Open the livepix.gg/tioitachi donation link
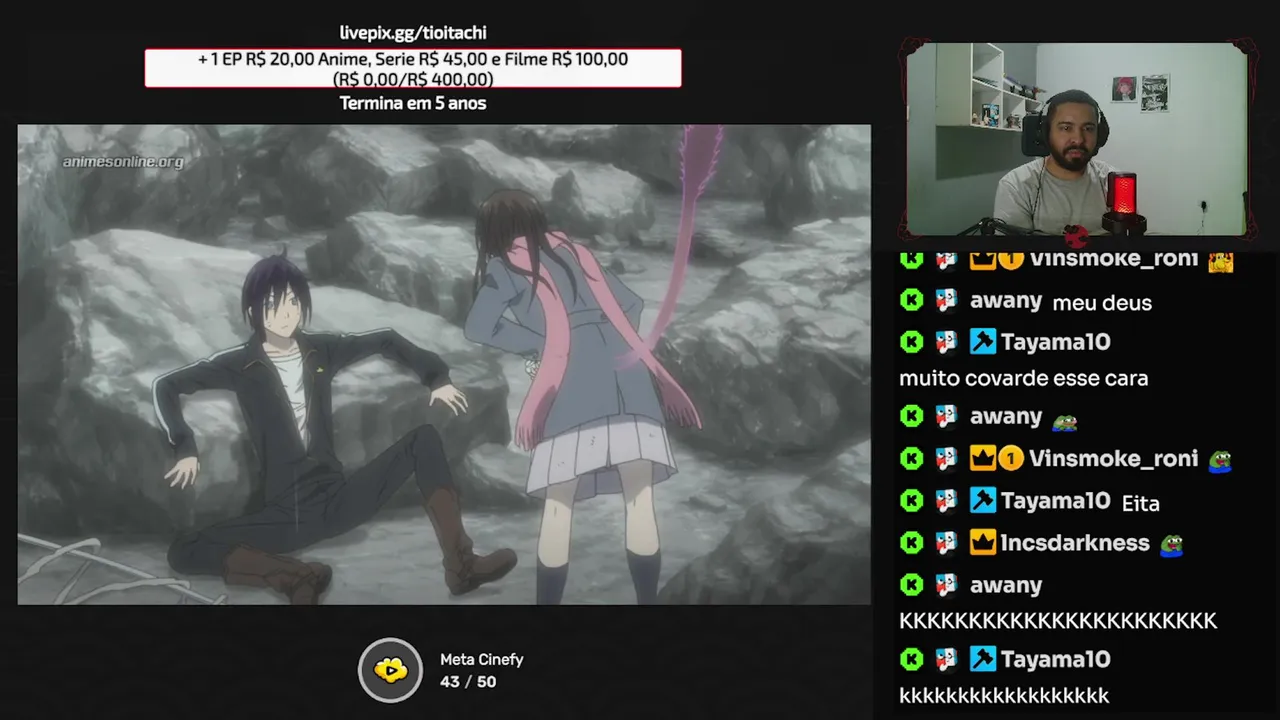The image size is (1280, 720). 413,33
